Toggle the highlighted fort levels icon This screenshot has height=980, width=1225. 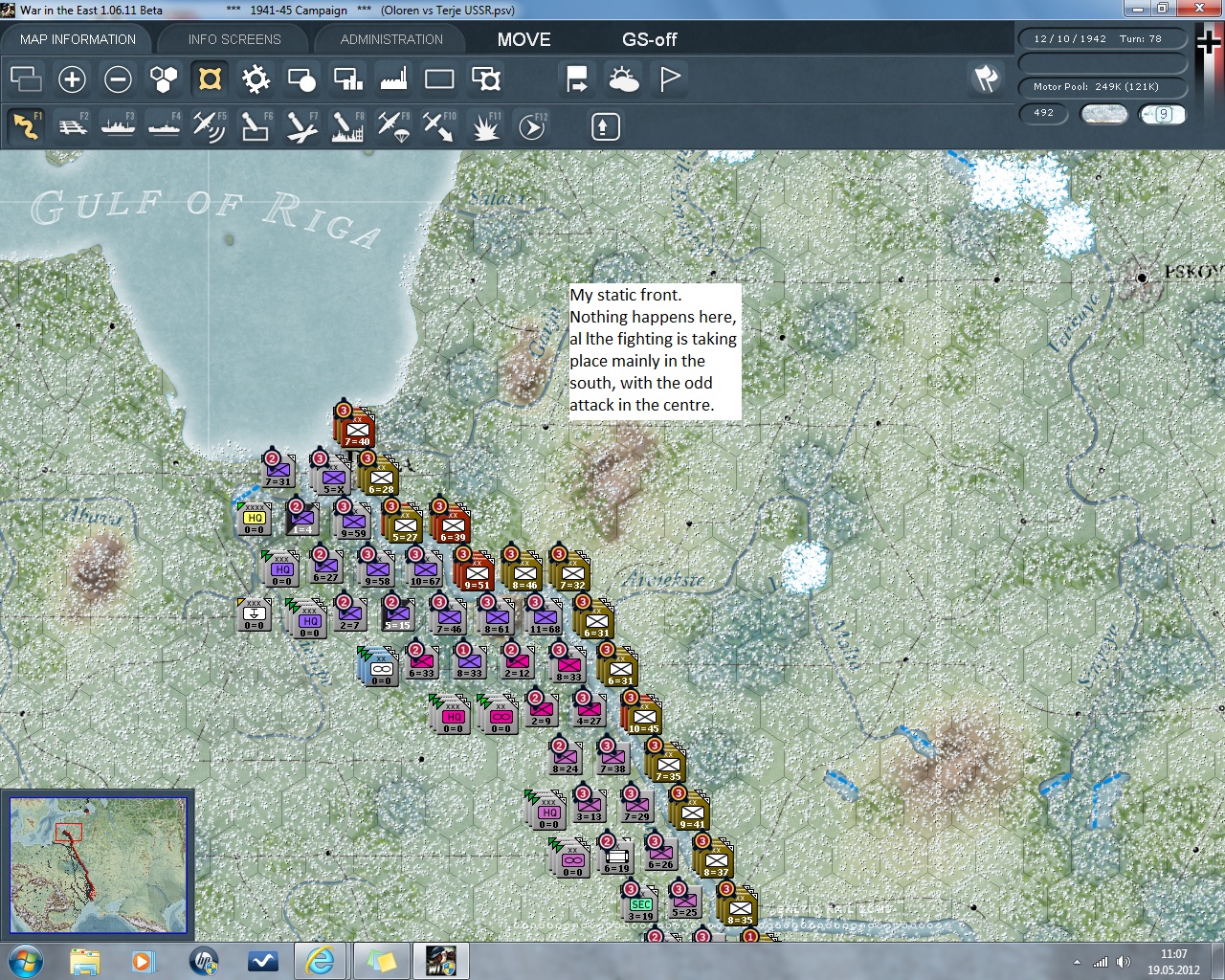click(210, 78)
